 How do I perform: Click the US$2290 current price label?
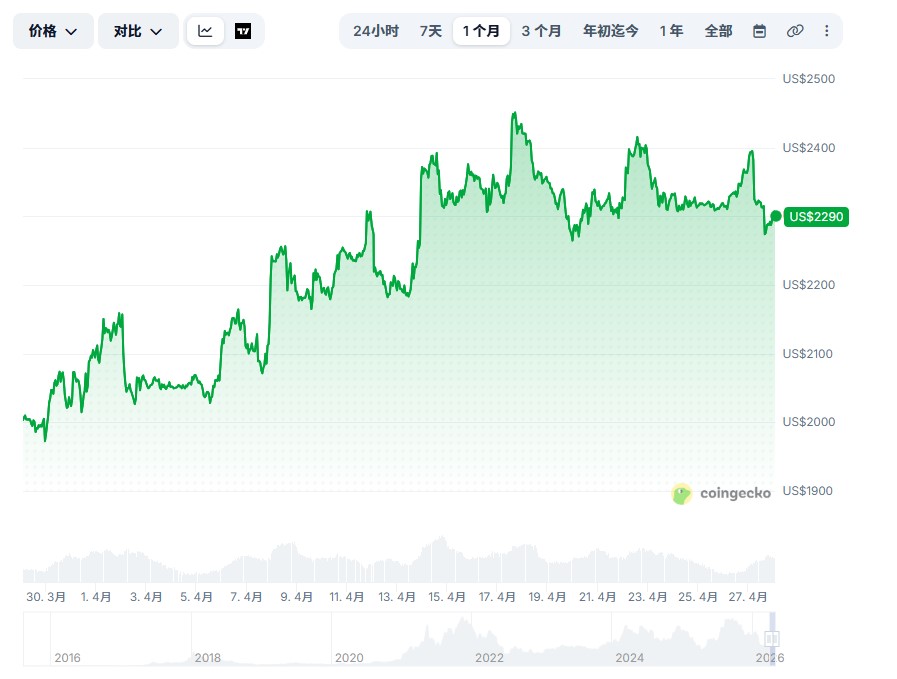[x=817, y=216]
